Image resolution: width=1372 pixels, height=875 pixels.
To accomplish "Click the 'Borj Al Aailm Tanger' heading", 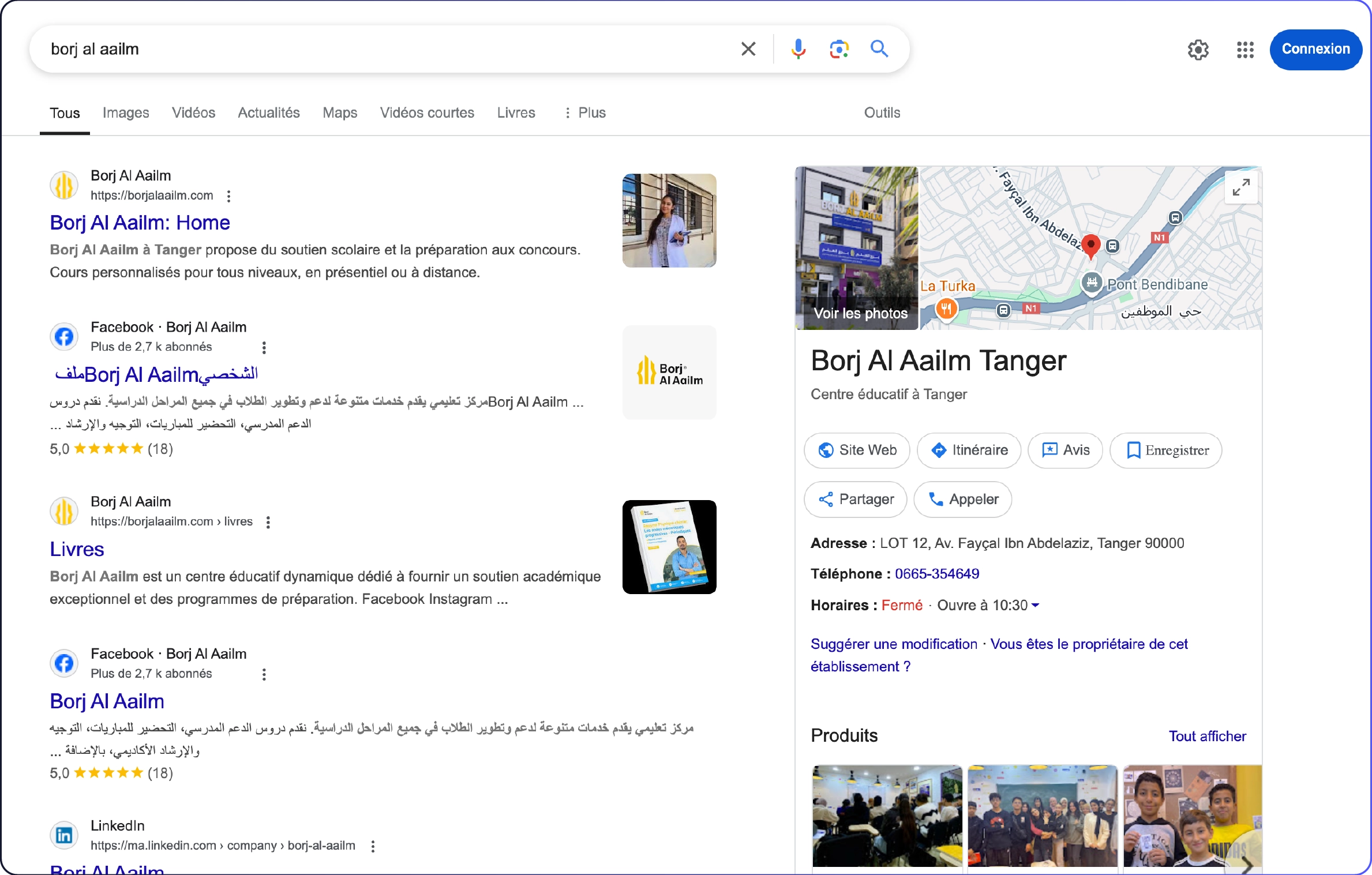I will (938, 361).
